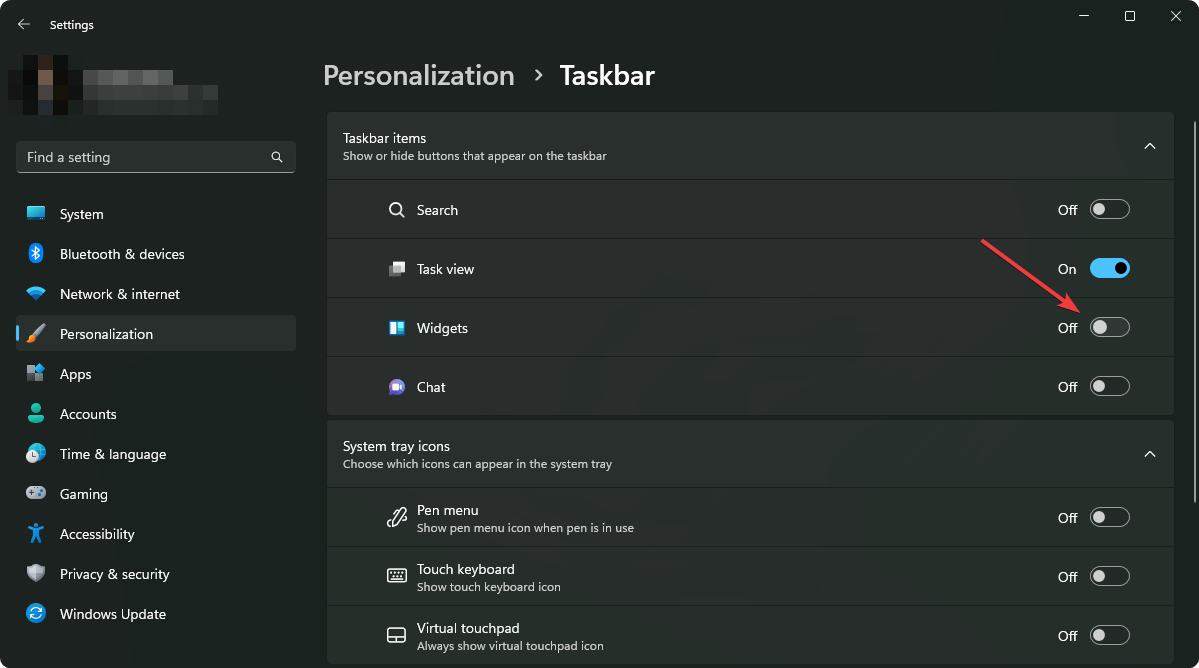Viewport: 1199px width, 668px height.
Task: Click the Personalization breadcrumb link
Action: [x=418, y=75]
